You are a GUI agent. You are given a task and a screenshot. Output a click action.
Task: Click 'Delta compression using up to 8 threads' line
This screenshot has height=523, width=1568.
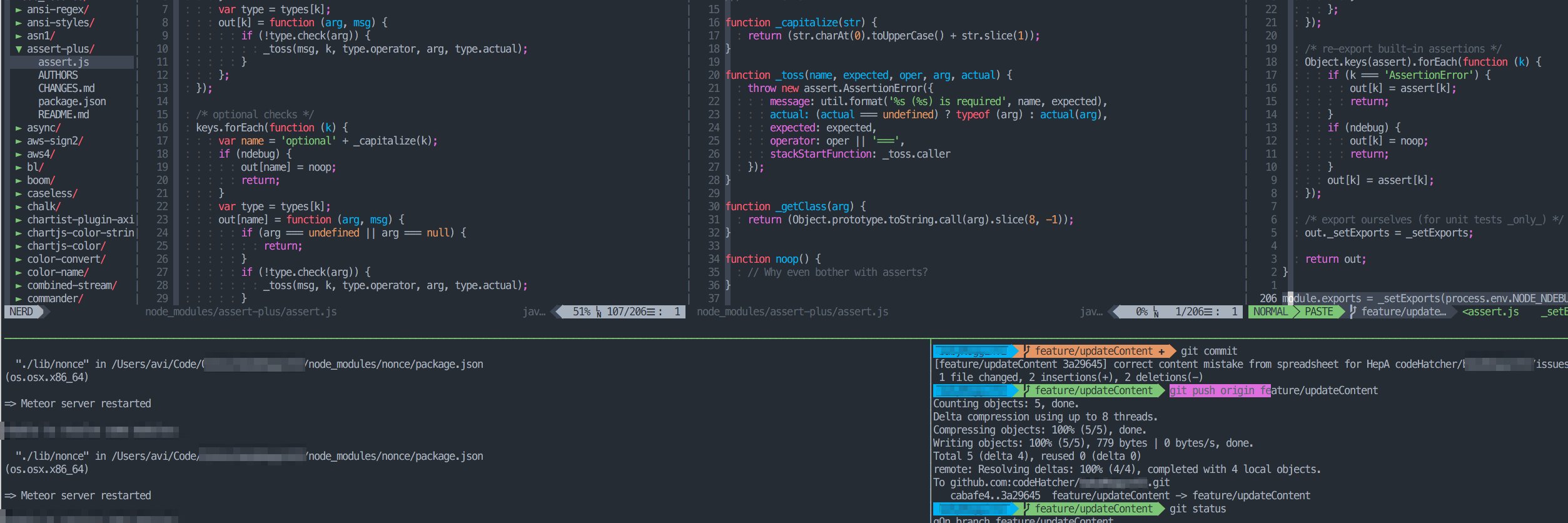tap(1045, 417)
